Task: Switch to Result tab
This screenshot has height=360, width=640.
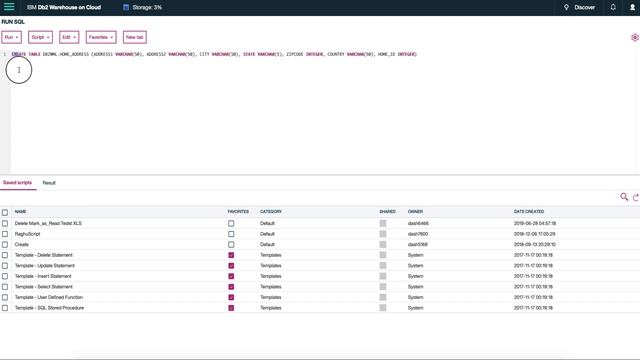Action: point(49,183)
